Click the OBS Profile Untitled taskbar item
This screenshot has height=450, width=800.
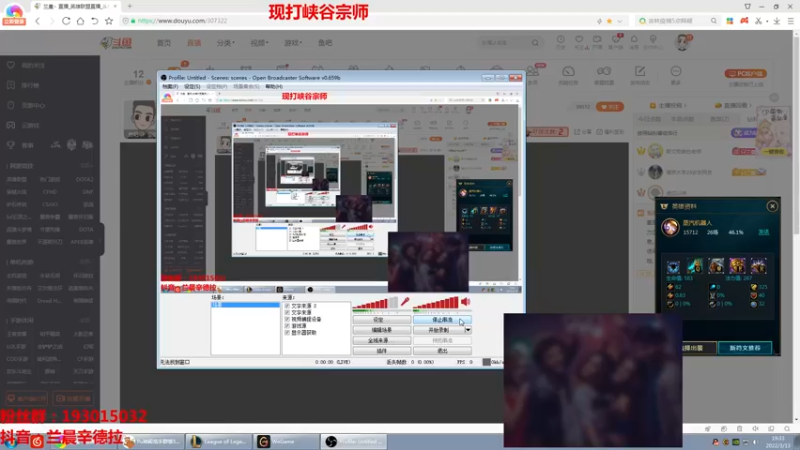pyautogui.click(x=354, y=441)
